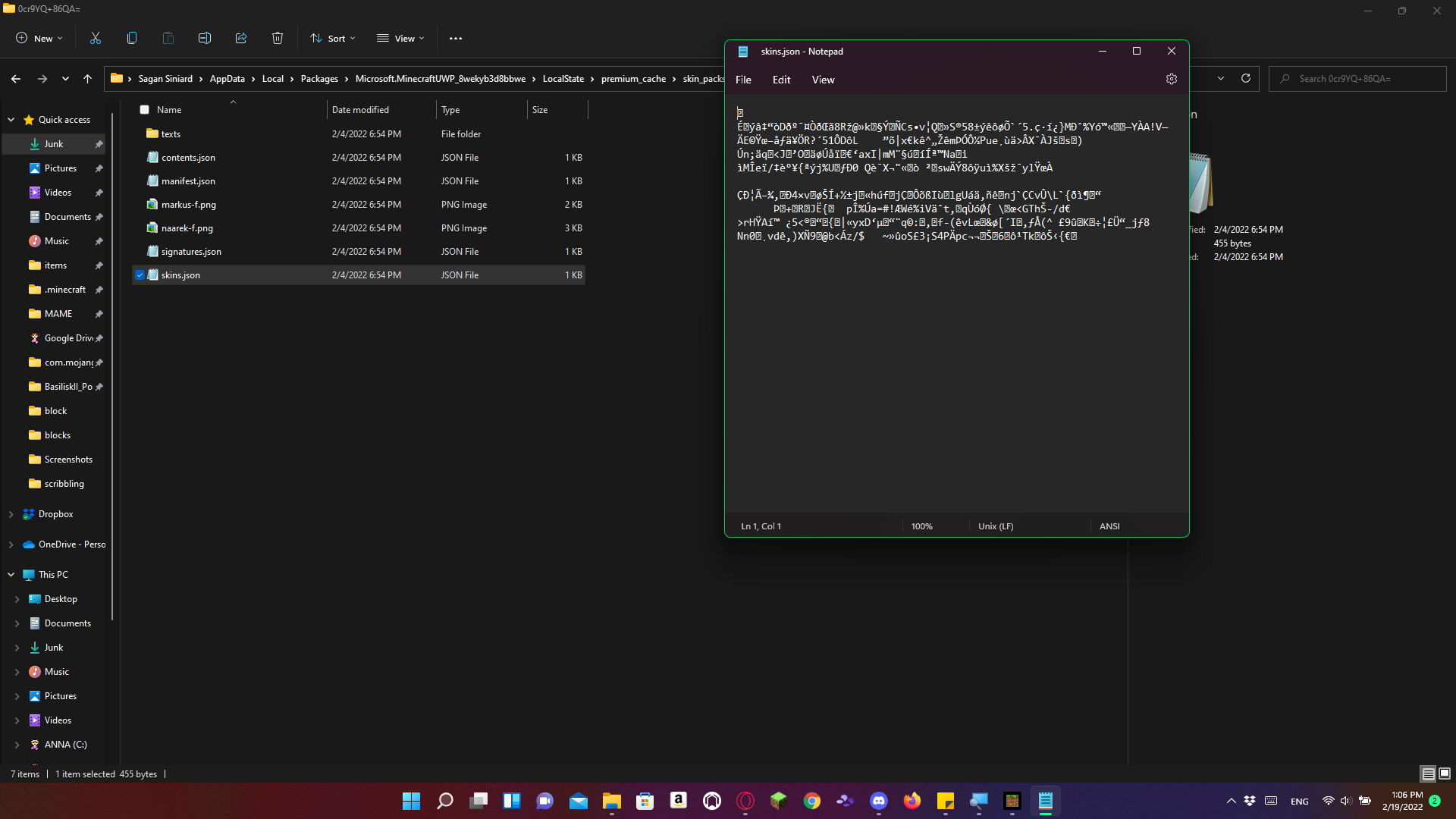
Task: Click the Share icon in toolbar
Action: point(241,38)
